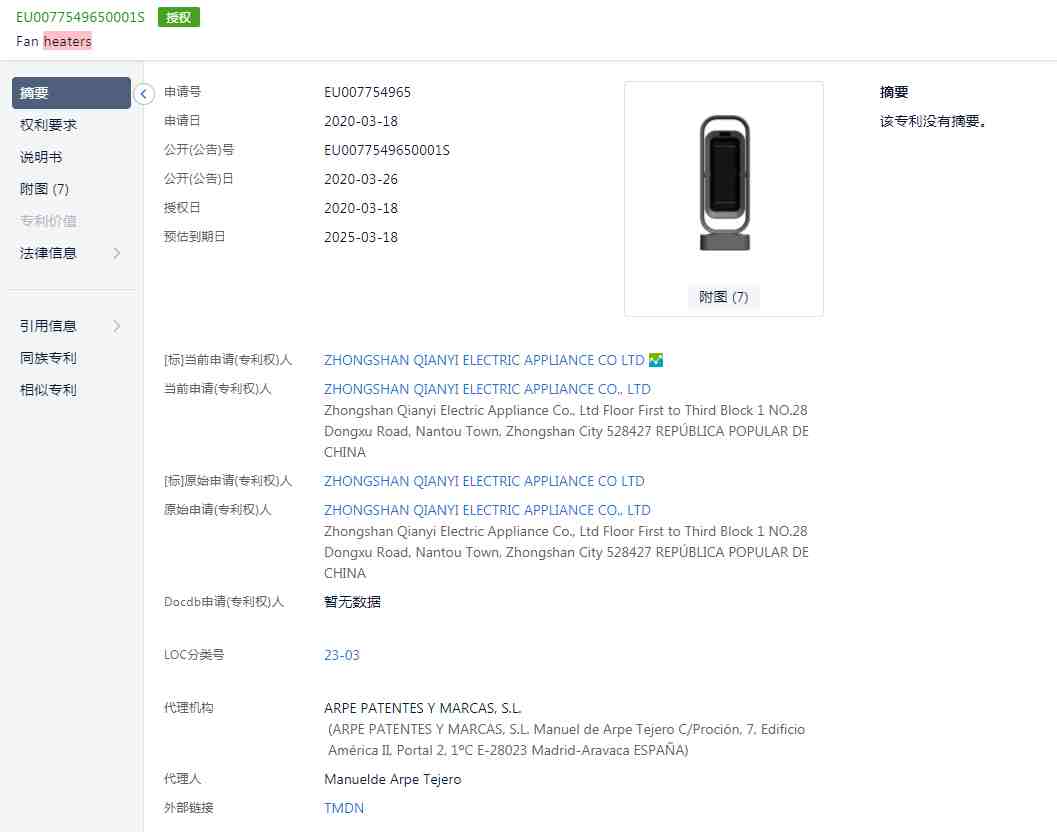Select publication date 2020-03-26
Viewport: 1057px width, 832px height.
click(361, 179)
